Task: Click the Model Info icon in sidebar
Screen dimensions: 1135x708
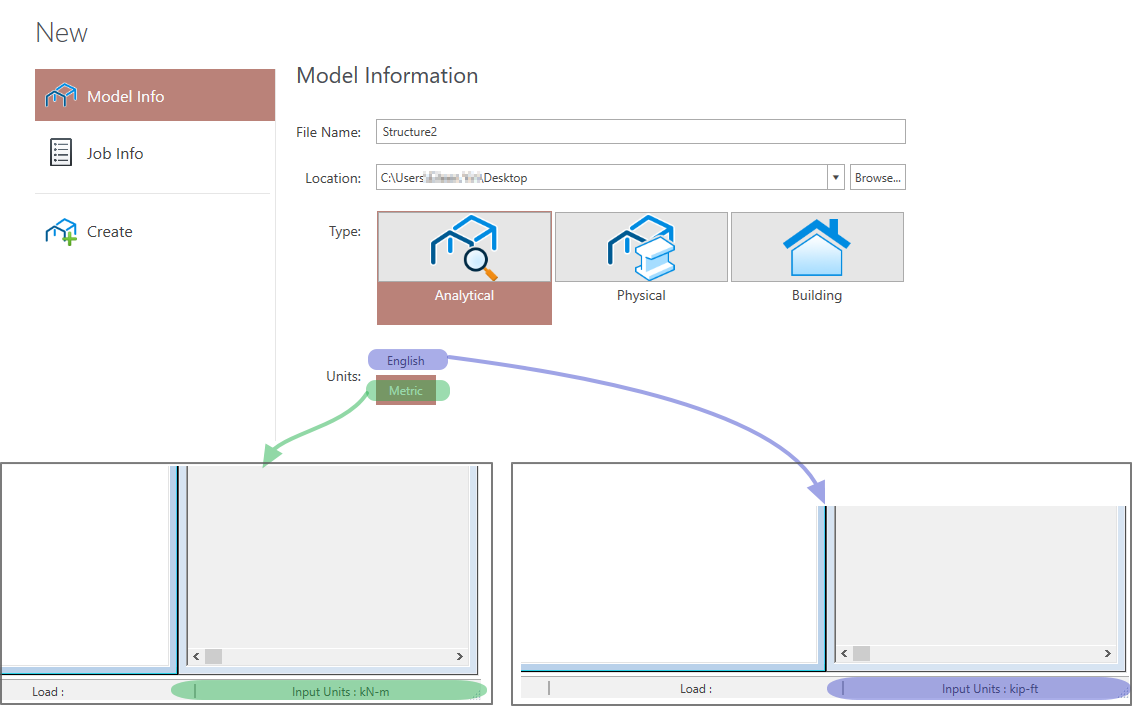Action: (x=61, y=96)
